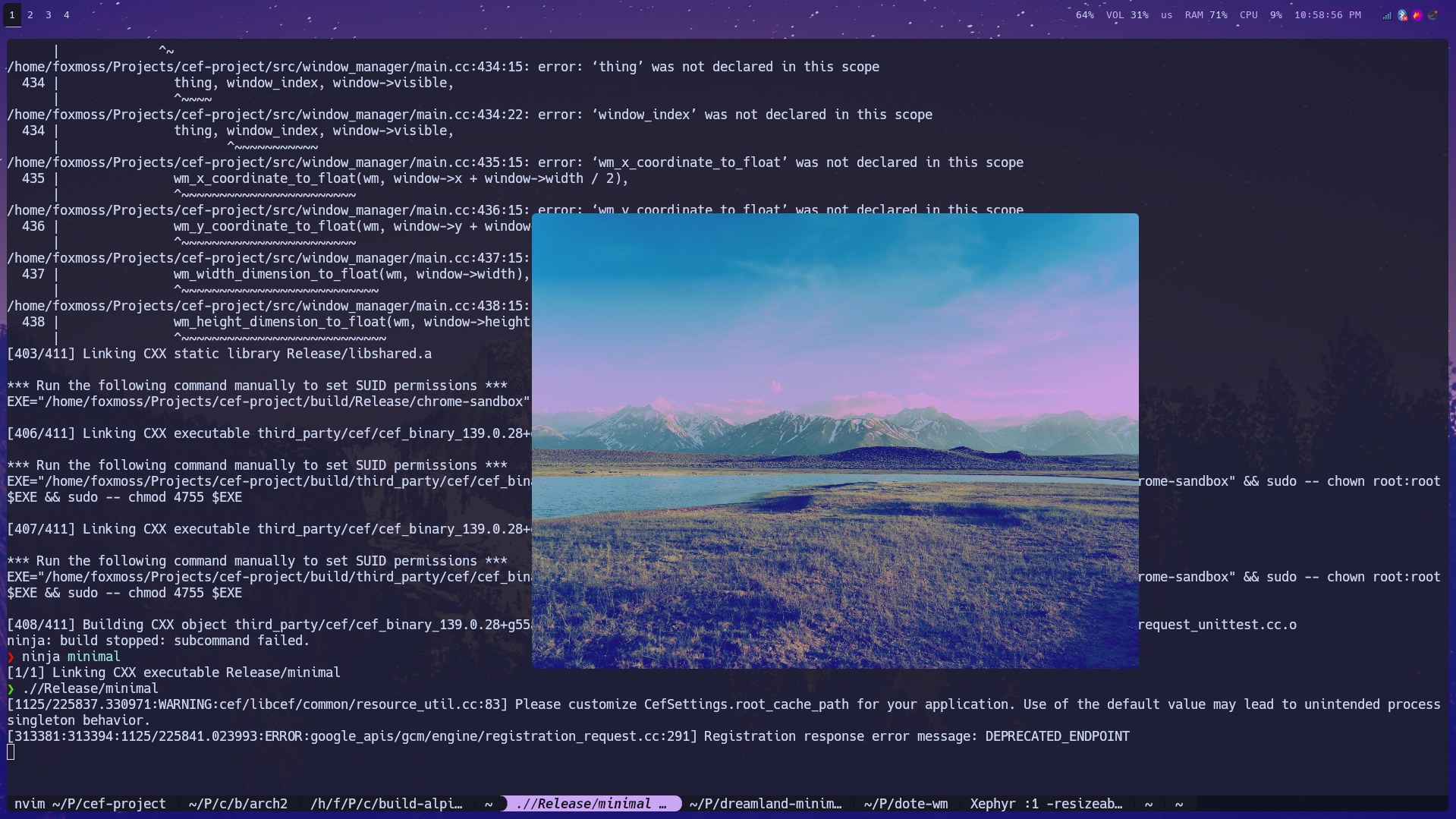
Task: Go to workspace 3
Action: [x=49, y=15]
